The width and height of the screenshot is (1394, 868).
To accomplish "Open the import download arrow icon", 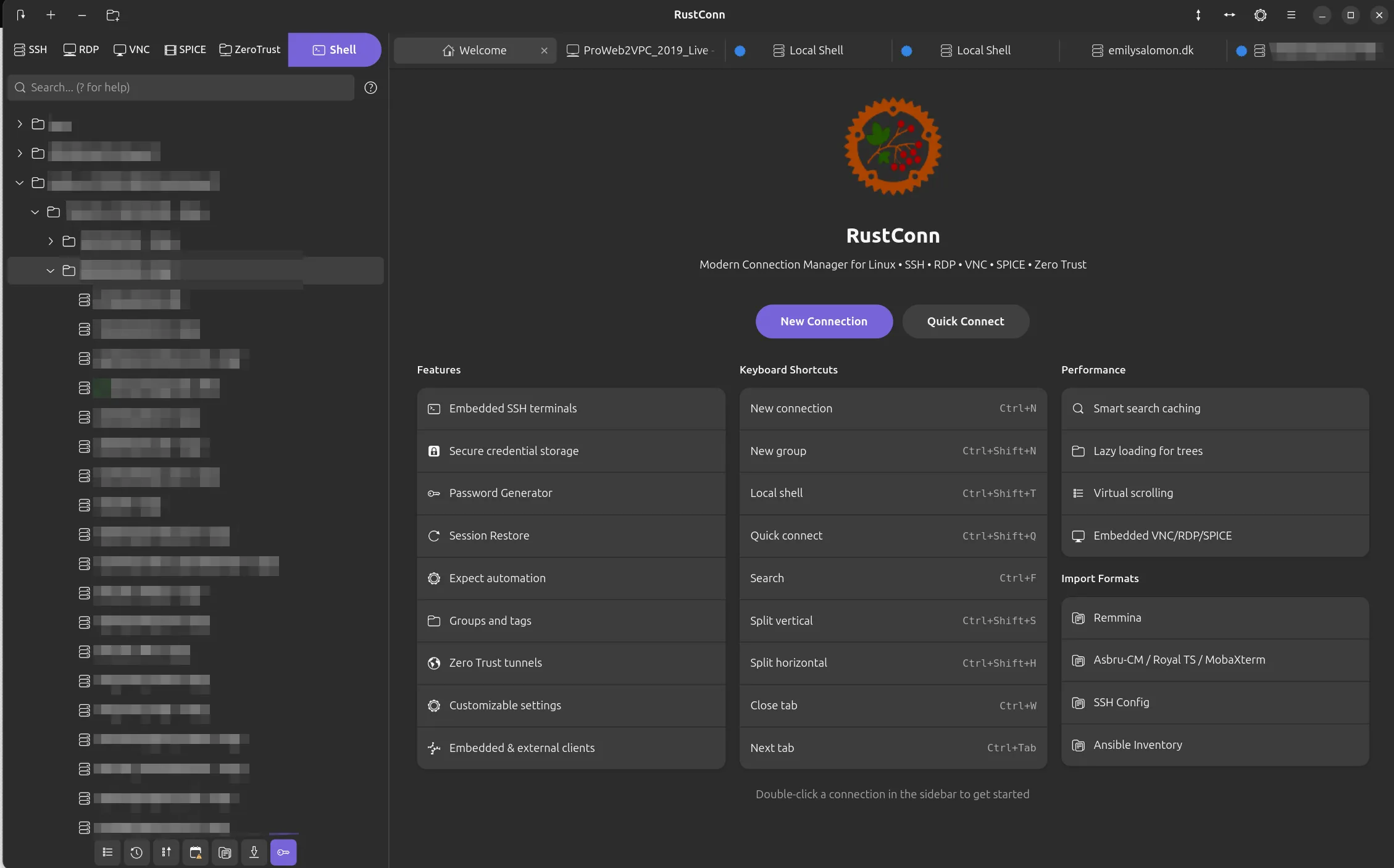I will pos(254,853).
